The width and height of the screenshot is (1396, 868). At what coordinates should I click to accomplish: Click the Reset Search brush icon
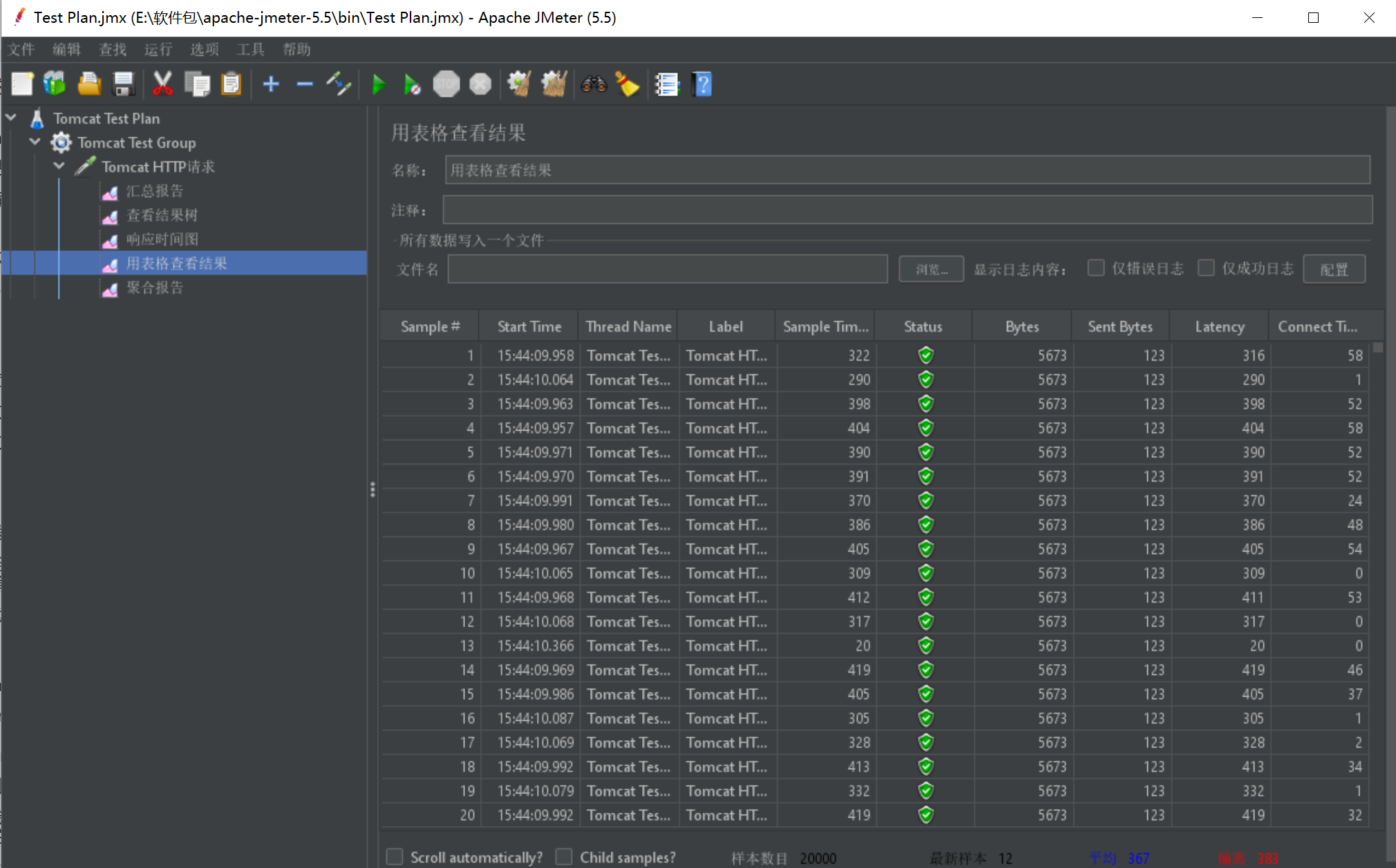(x=628, y=84)
